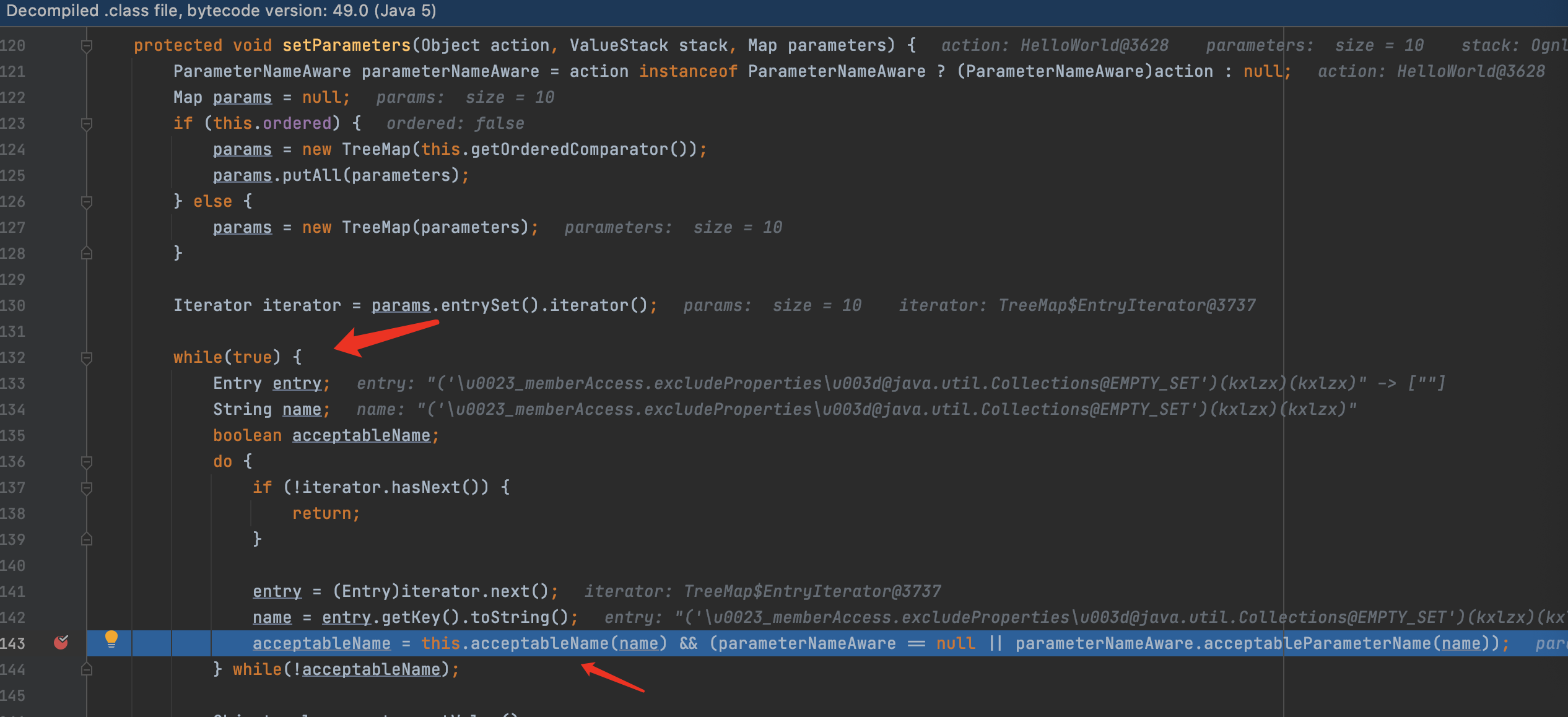This screenshot has height=717, width=1568.
Task: Collapse the do block fold at line 136
Action: click(87, 462)
